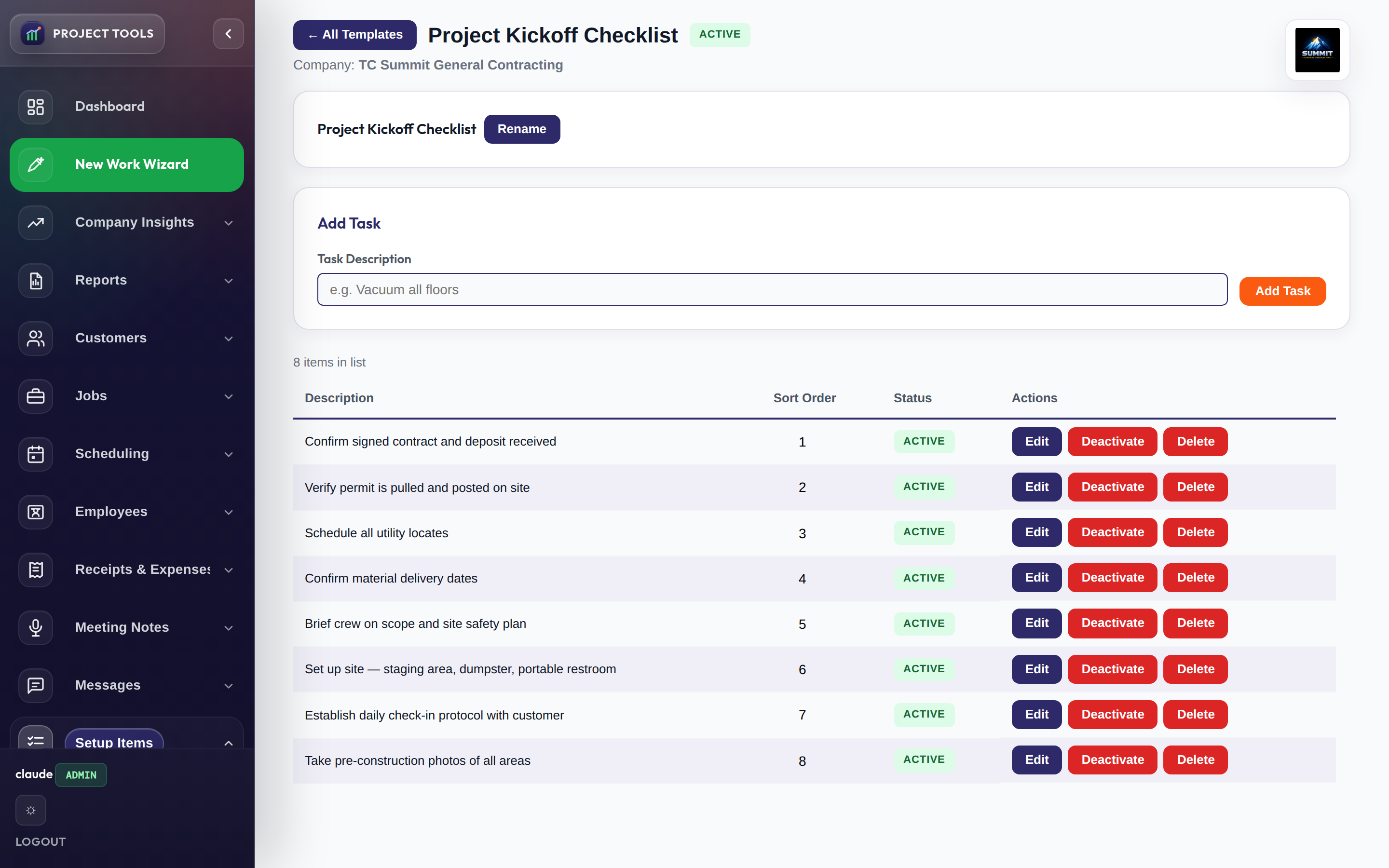Expand the Company Insights menu chevron
The image size is (1389, 868).
pyautogui.click(x=229, y=223)
